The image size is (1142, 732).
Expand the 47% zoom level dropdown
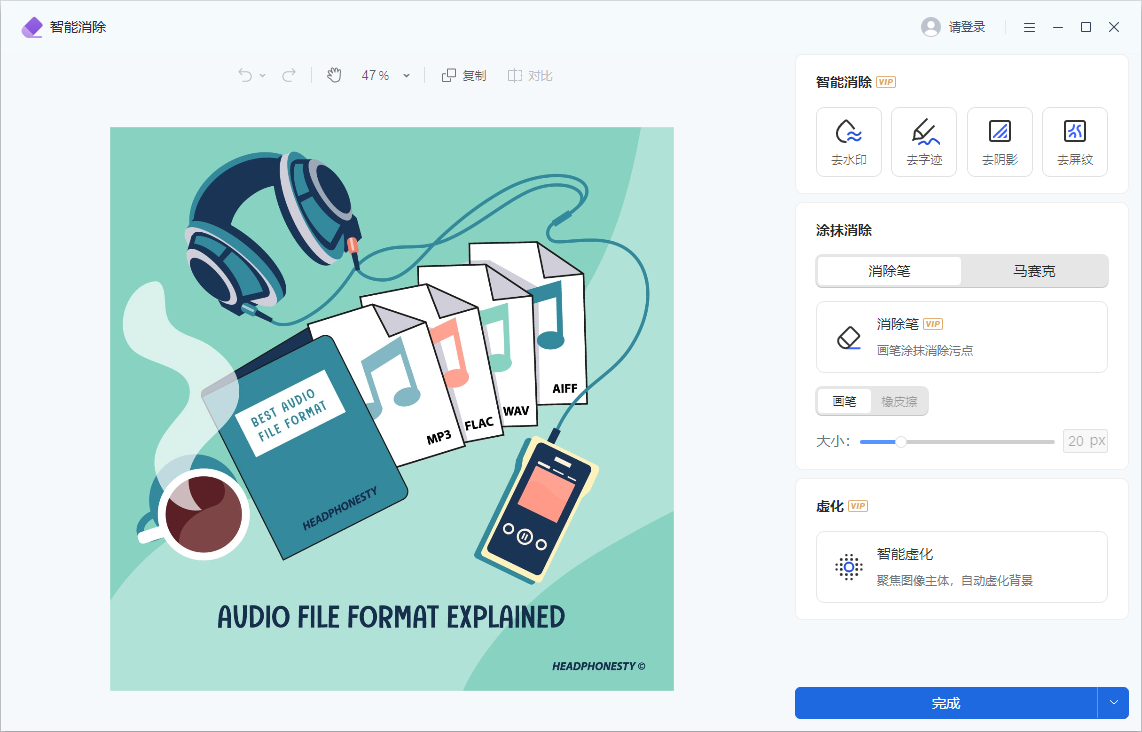406,76
